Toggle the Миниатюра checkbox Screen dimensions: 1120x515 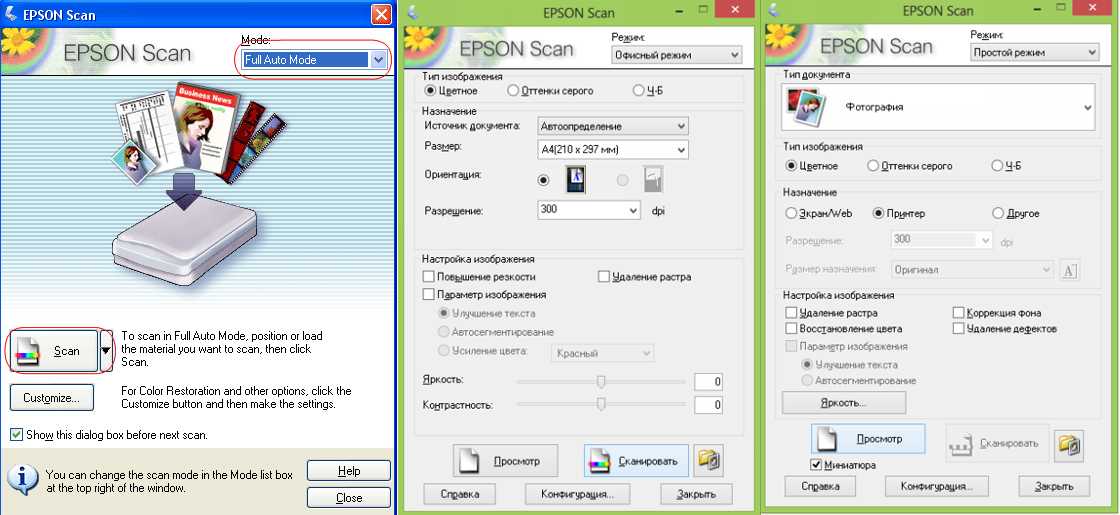pyautogui.click(x=816, y=465)
